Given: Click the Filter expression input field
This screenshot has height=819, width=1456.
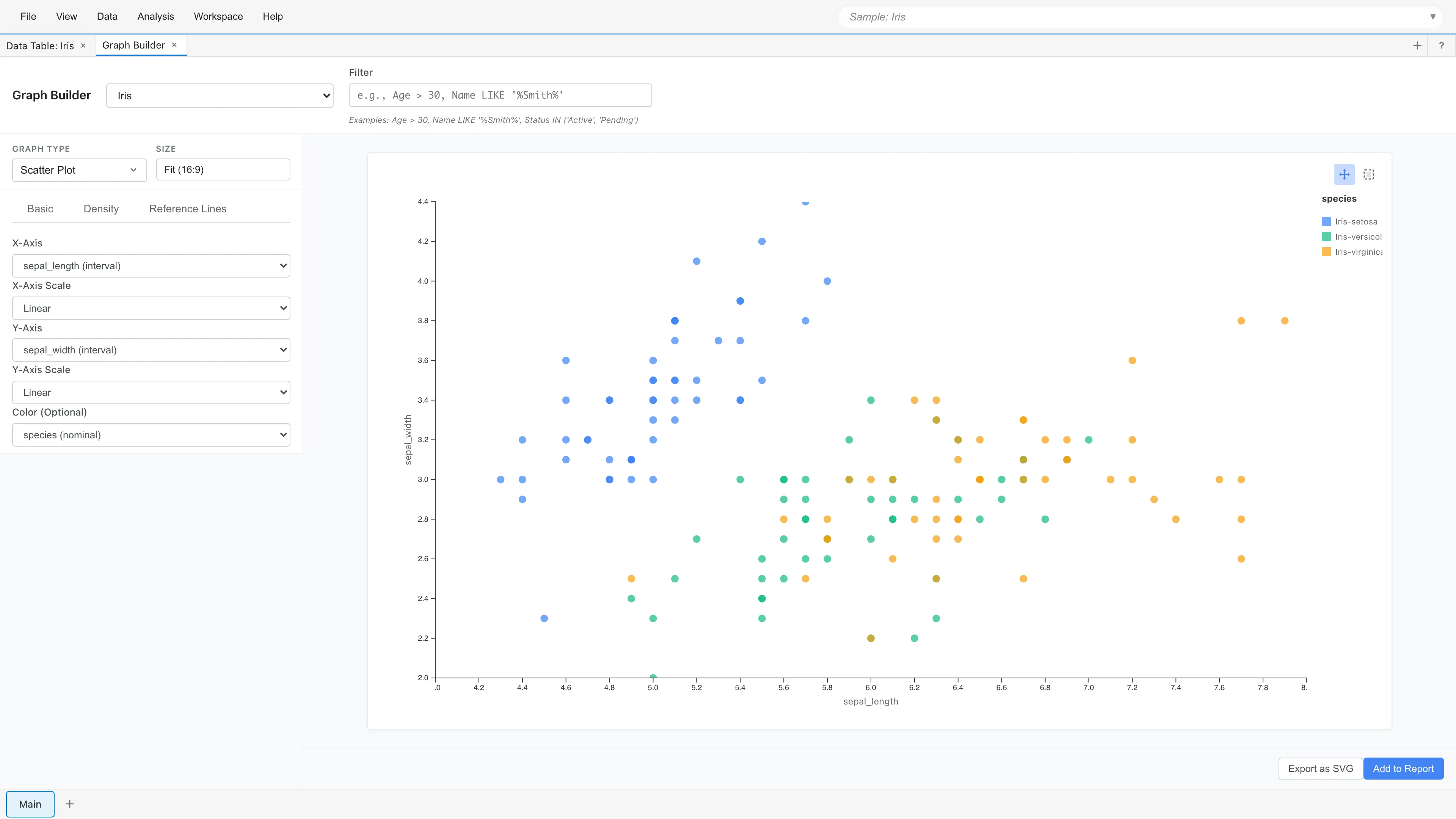Looking at the screenshot, I should tap(500, 95).
